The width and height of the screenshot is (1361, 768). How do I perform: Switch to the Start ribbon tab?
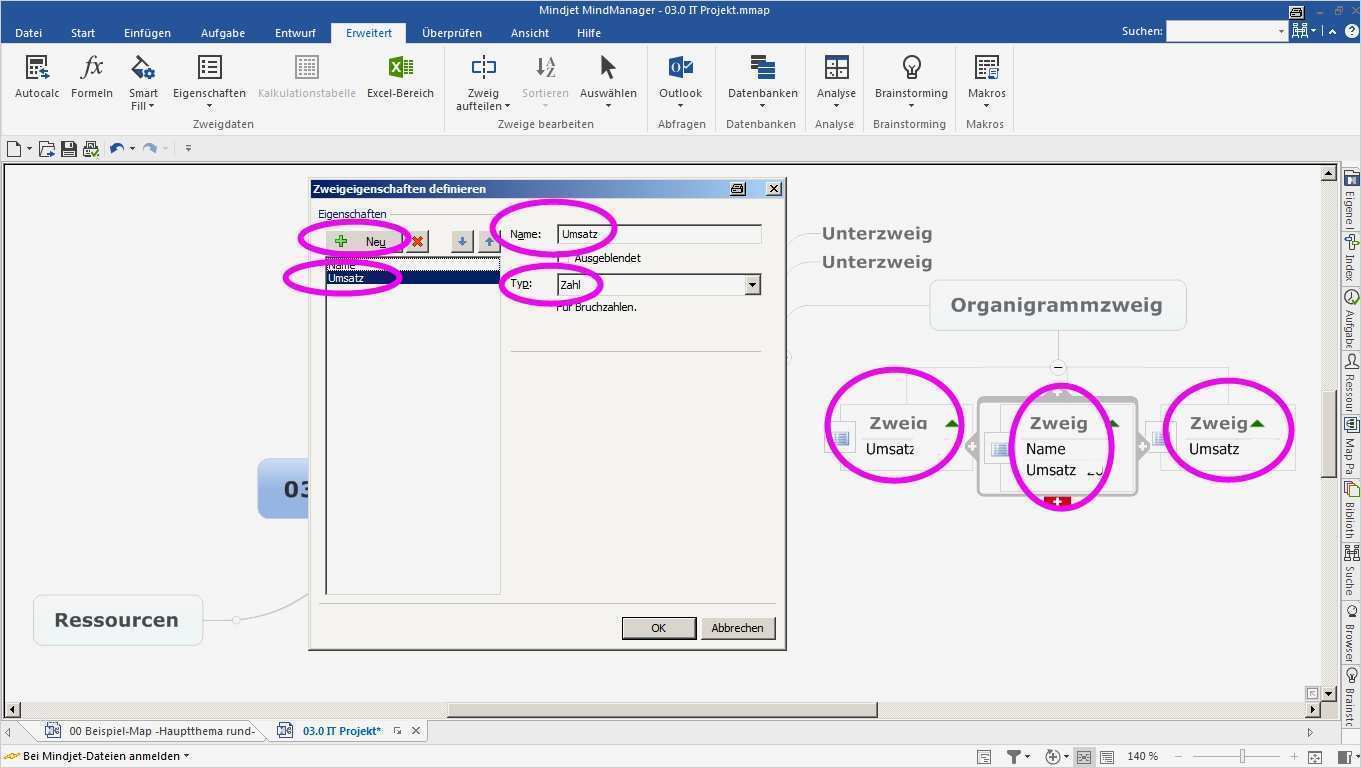(83, 33)
